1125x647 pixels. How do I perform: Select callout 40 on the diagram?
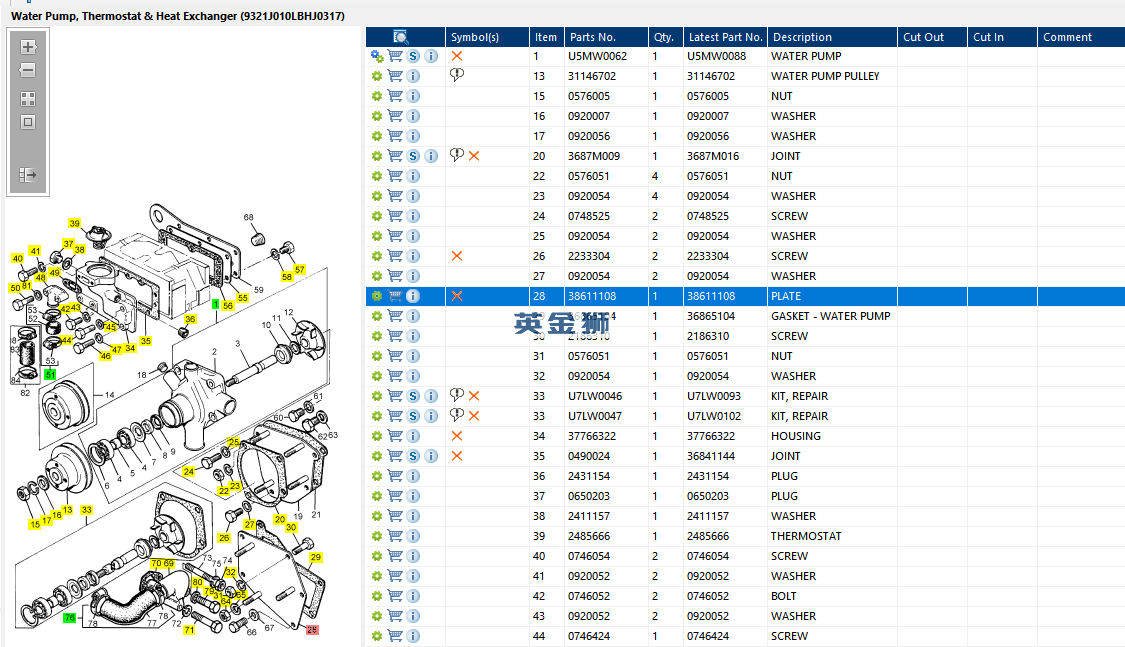pyautogui.click(x=18, y=258)
